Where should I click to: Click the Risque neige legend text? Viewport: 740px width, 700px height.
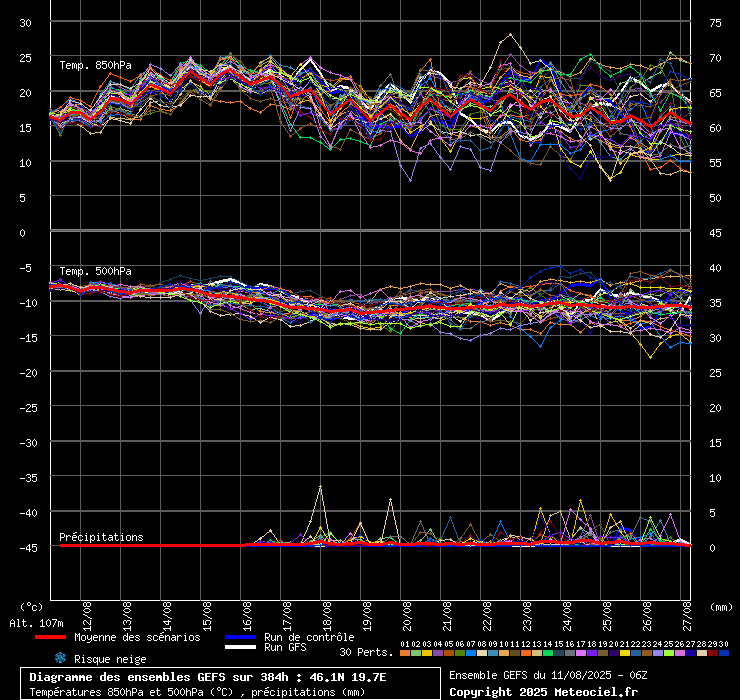[110, 659]
